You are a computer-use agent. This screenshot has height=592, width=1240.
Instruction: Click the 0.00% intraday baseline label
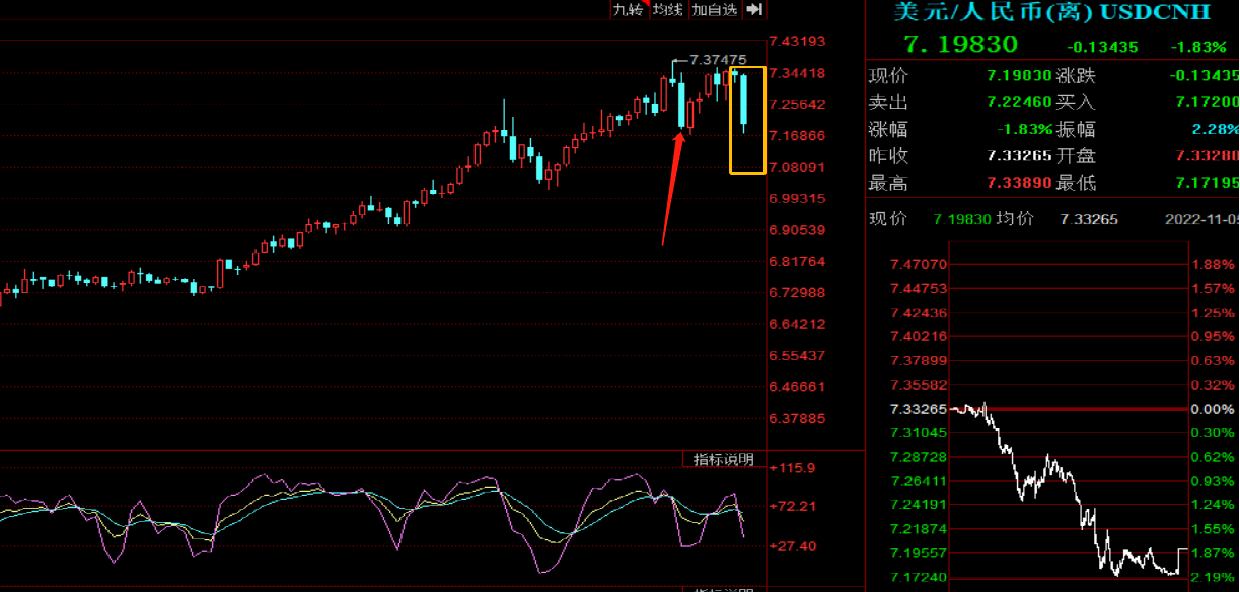(x=1211, y=409)
